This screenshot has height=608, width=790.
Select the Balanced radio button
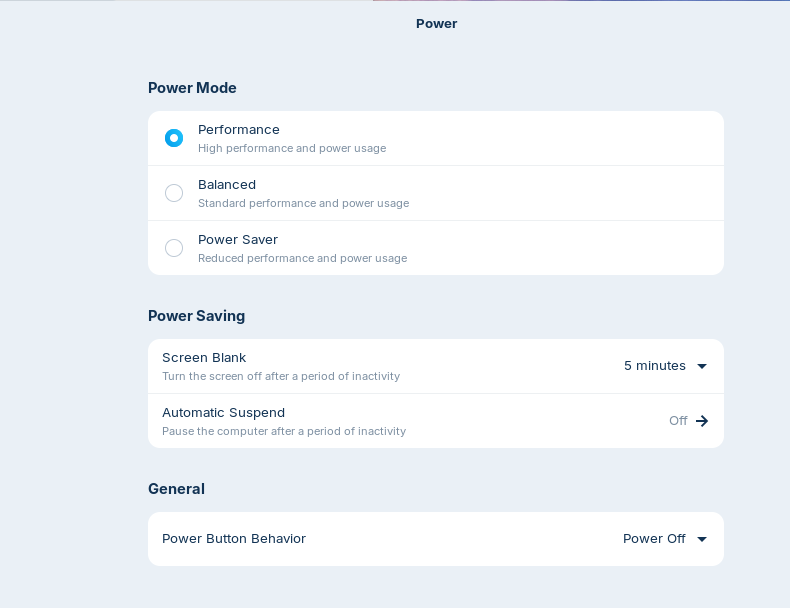pos(174,193)
